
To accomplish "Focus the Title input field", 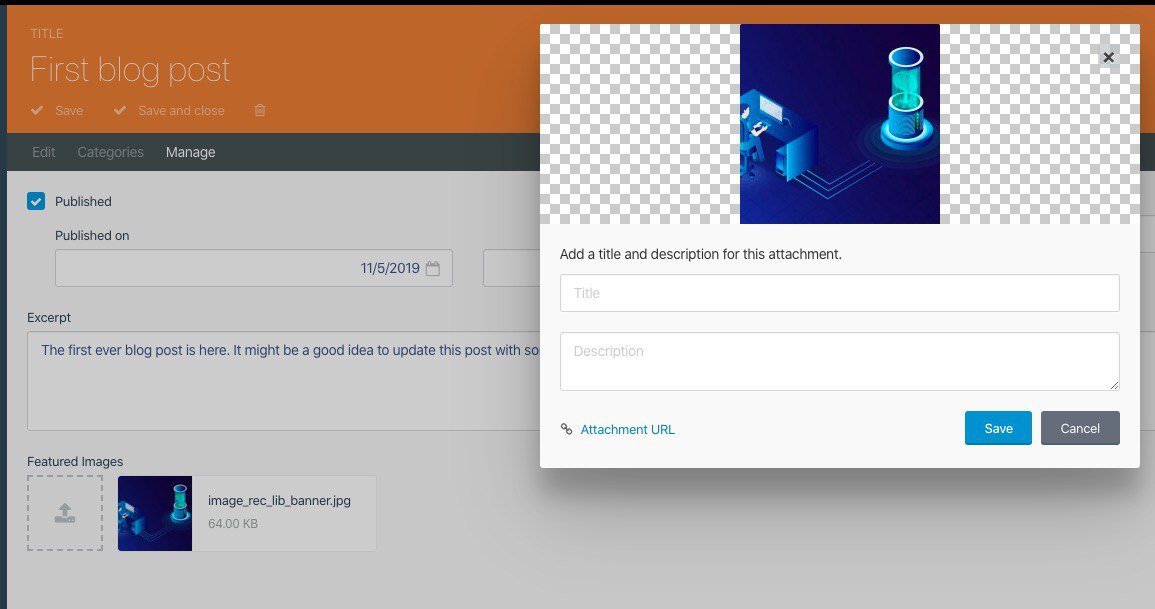I will pyautogui.click(x=840, y=293).
